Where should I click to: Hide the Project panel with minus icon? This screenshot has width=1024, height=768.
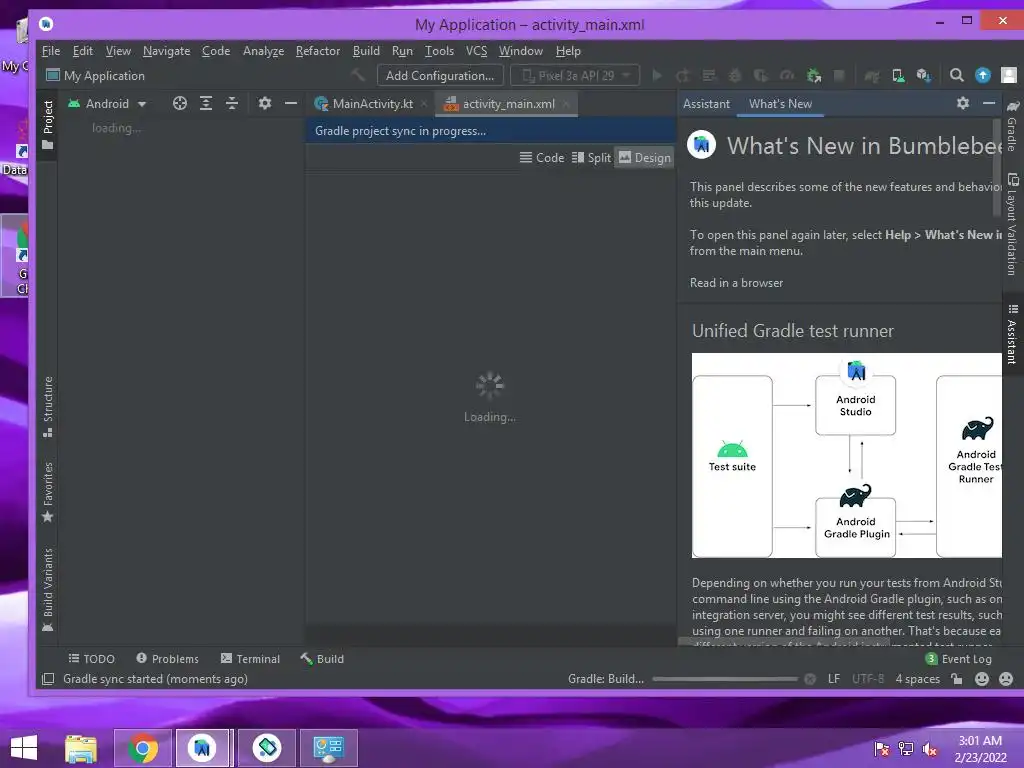[x=291, y=103]
